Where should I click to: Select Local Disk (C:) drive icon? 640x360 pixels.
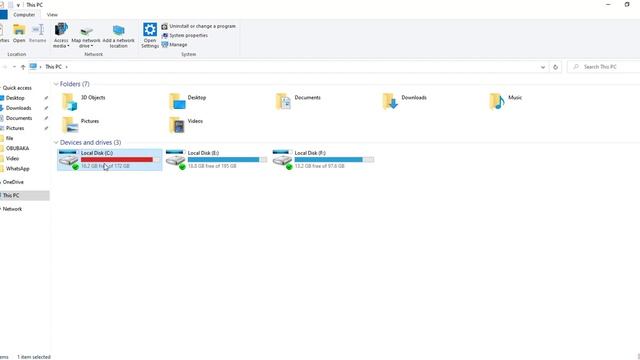69,160
